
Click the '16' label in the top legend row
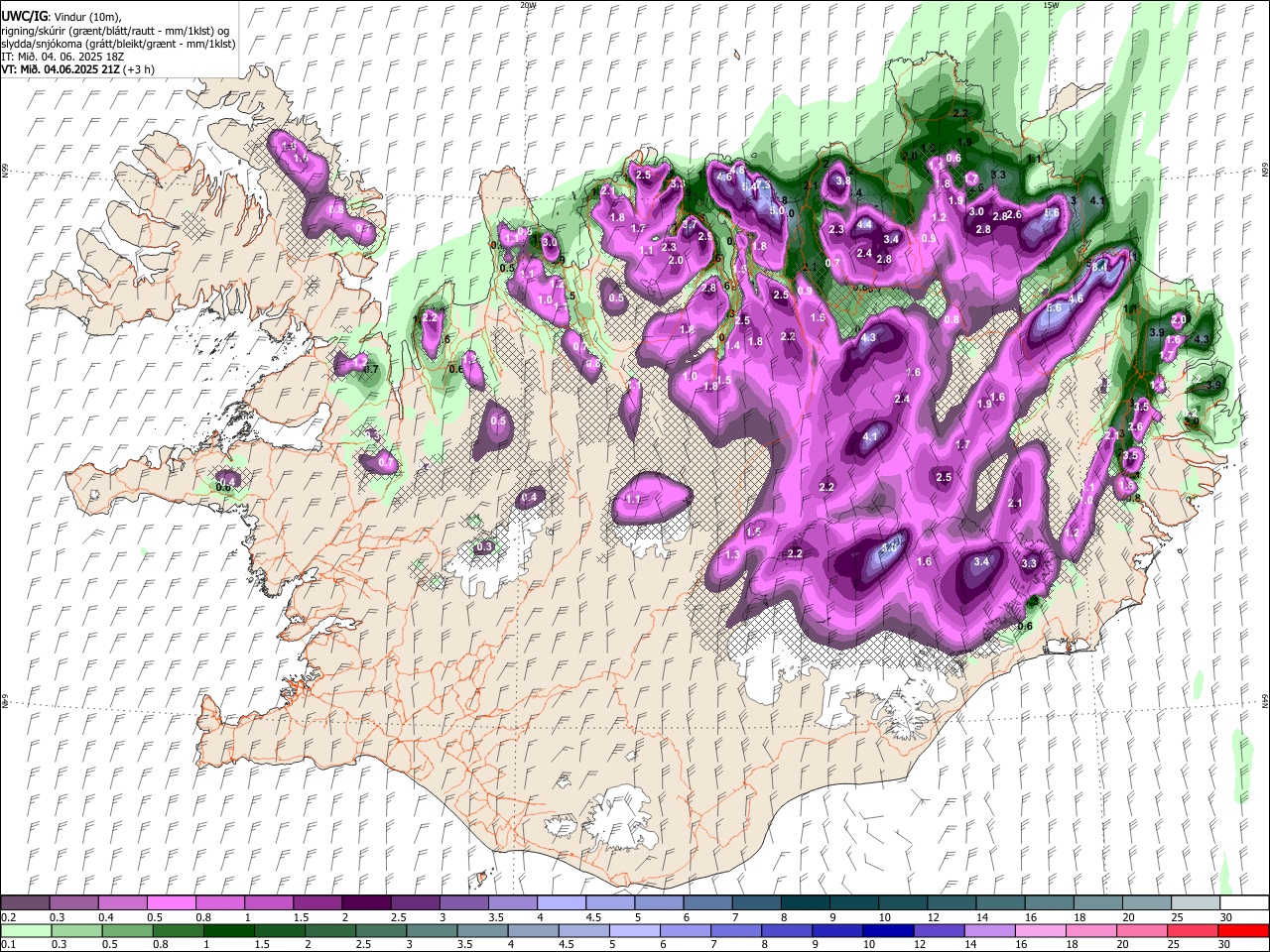pos(1031,917)
